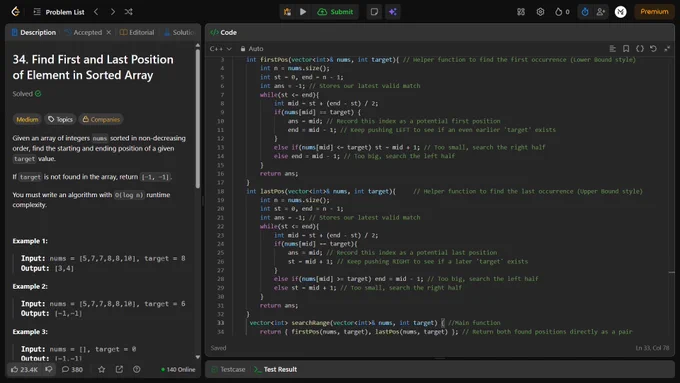Toggle the timer stopwatch icon

pos(585,12)
